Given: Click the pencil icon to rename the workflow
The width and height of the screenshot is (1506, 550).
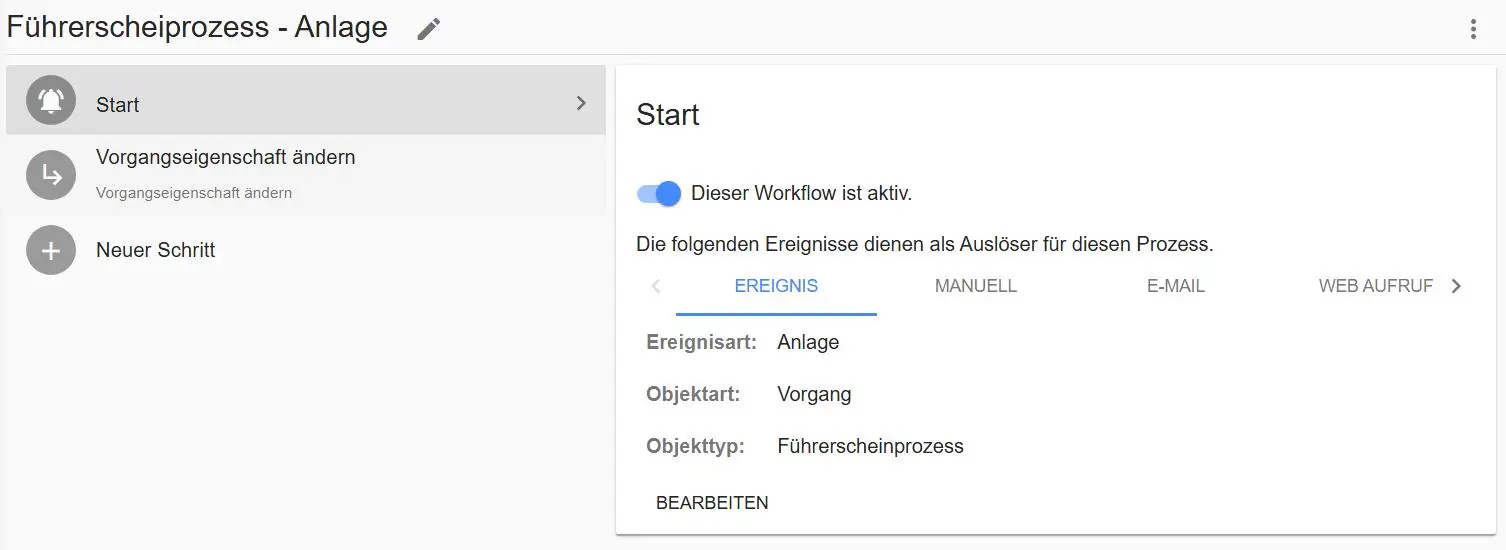Looking at the screenshot, I should pyautogui.click(x=428, y=29).
